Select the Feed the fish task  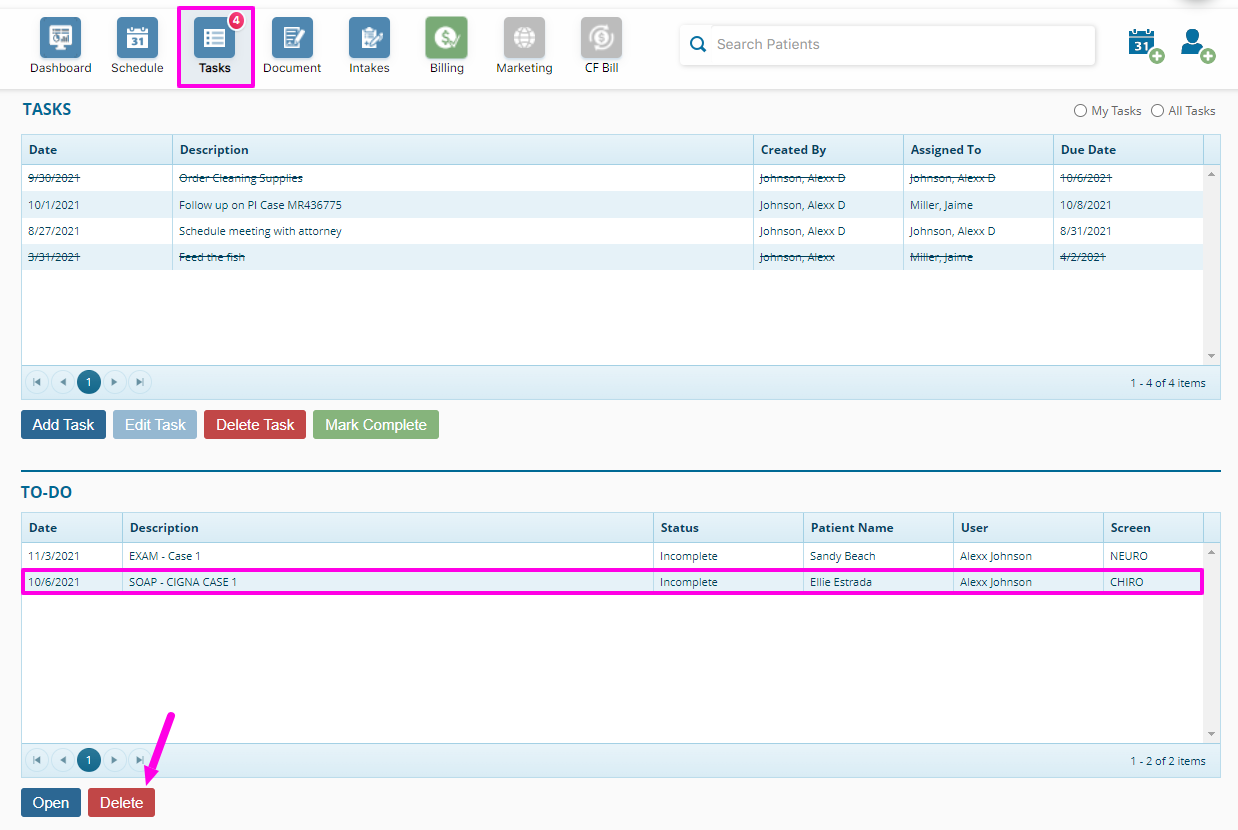pyautogui.click(x=612, y=257)
